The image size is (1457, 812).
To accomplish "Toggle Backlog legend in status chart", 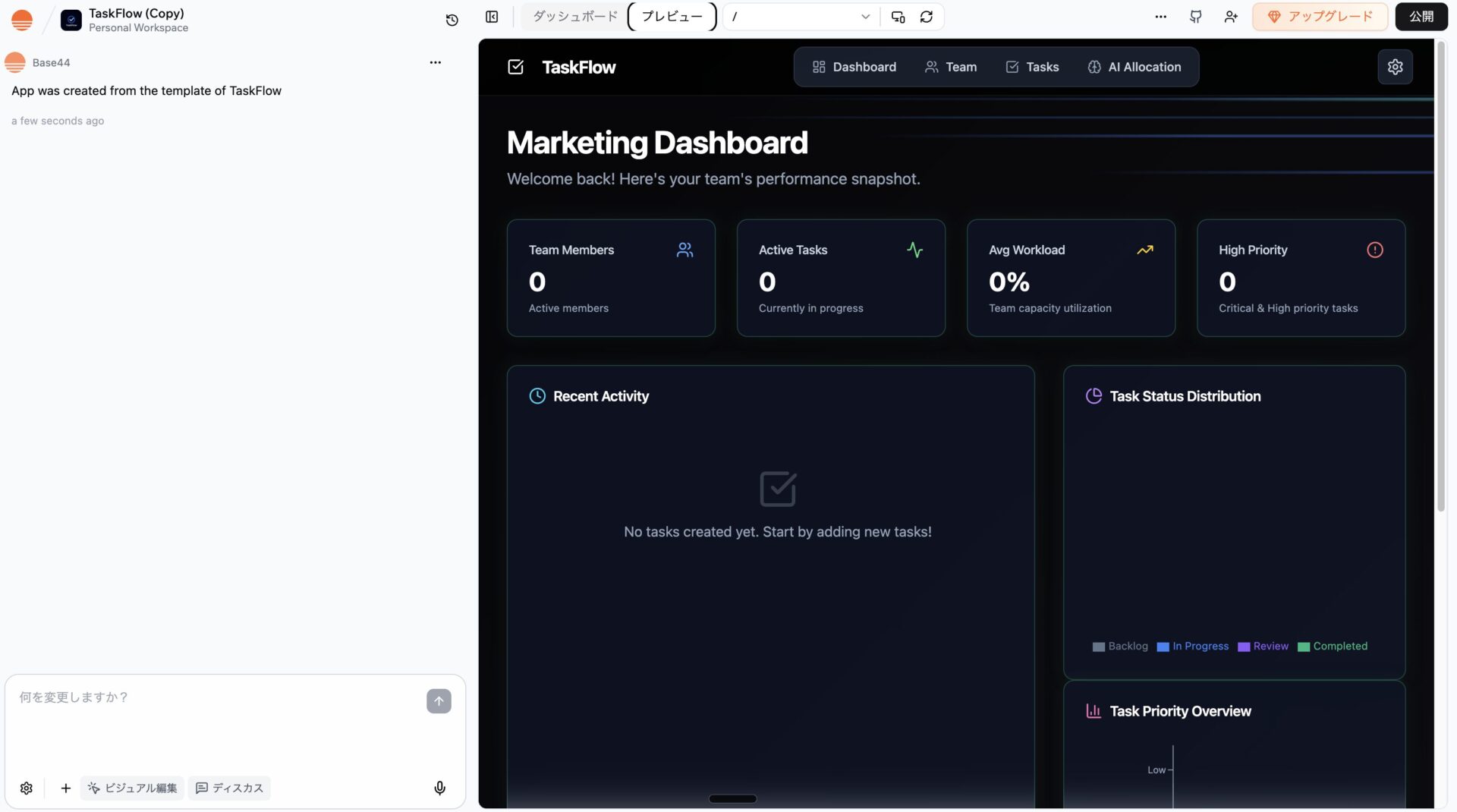I will pyautogui.click(x=1120, y=647).
